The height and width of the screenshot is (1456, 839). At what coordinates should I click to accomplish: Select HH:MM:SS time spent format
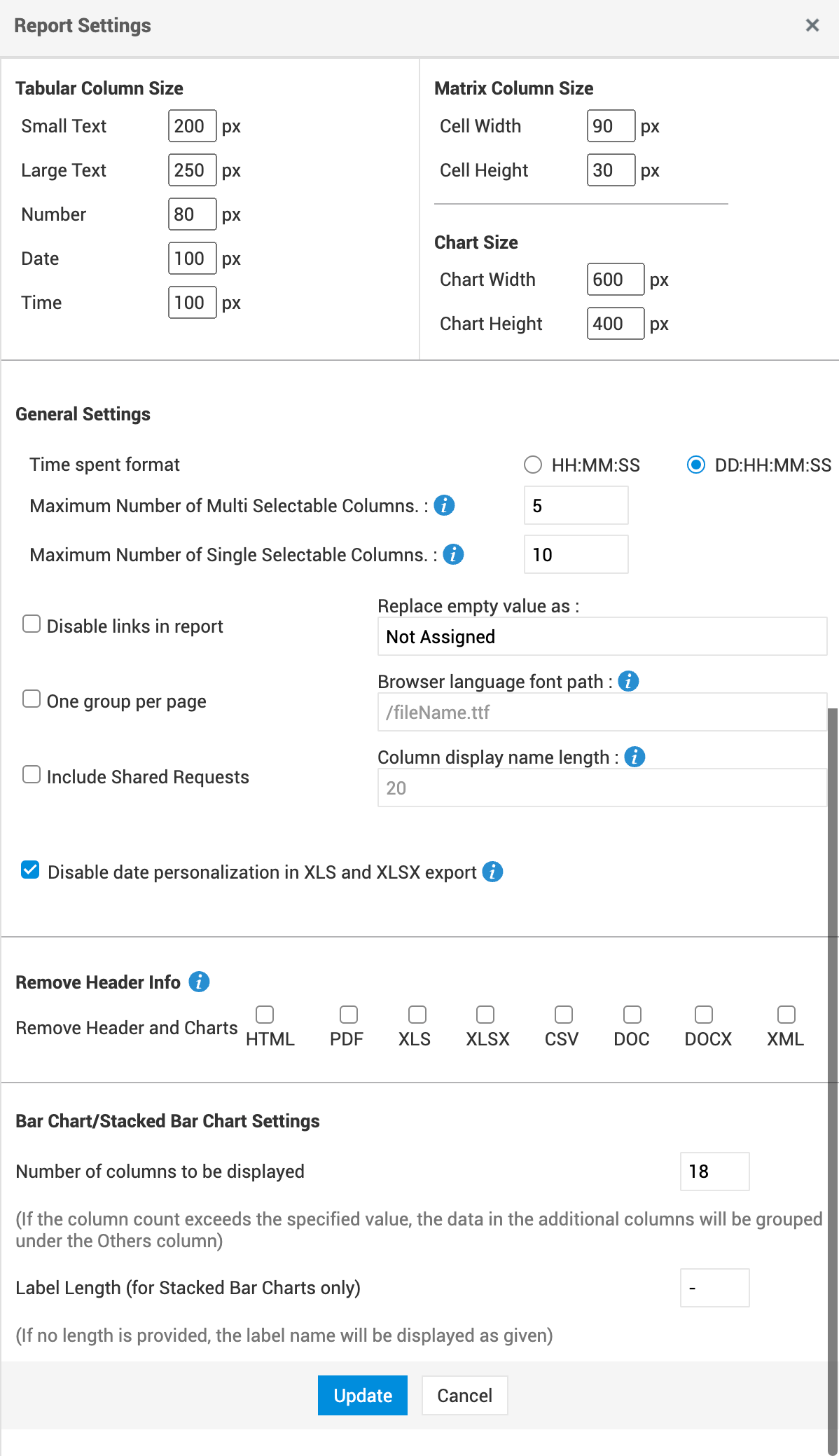533,465
